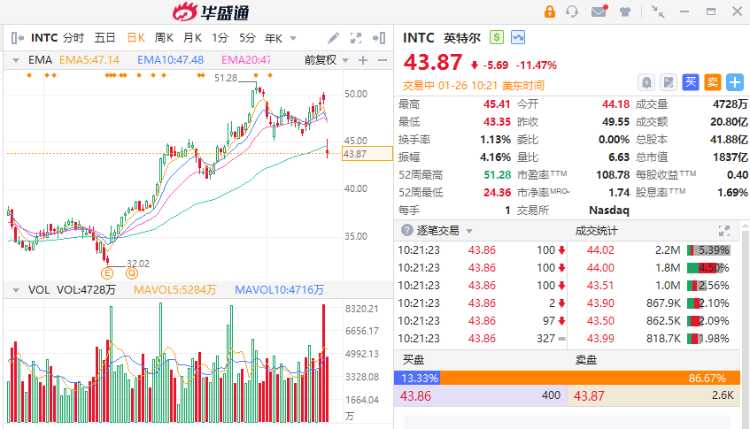This screenshot has width=750, height=429.
Task: Click the blue 买 buy button
Action: [x=690, y=83]
